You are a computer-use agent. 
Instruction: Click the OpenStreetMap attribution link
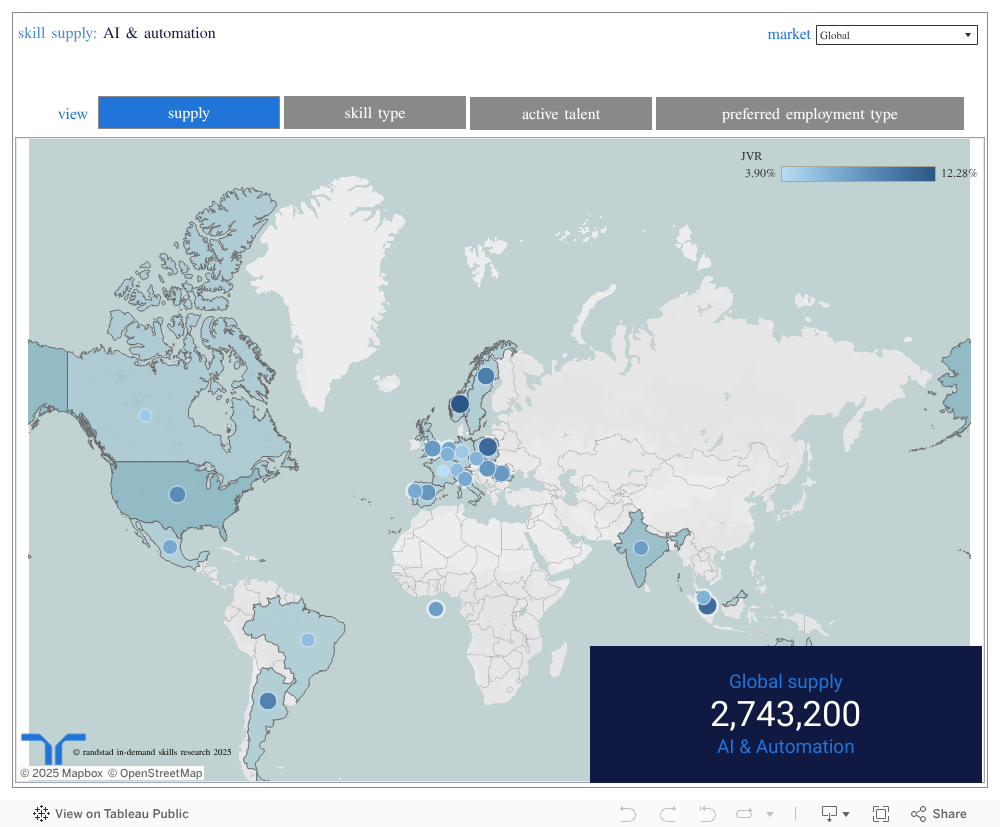tap(157, 772)
